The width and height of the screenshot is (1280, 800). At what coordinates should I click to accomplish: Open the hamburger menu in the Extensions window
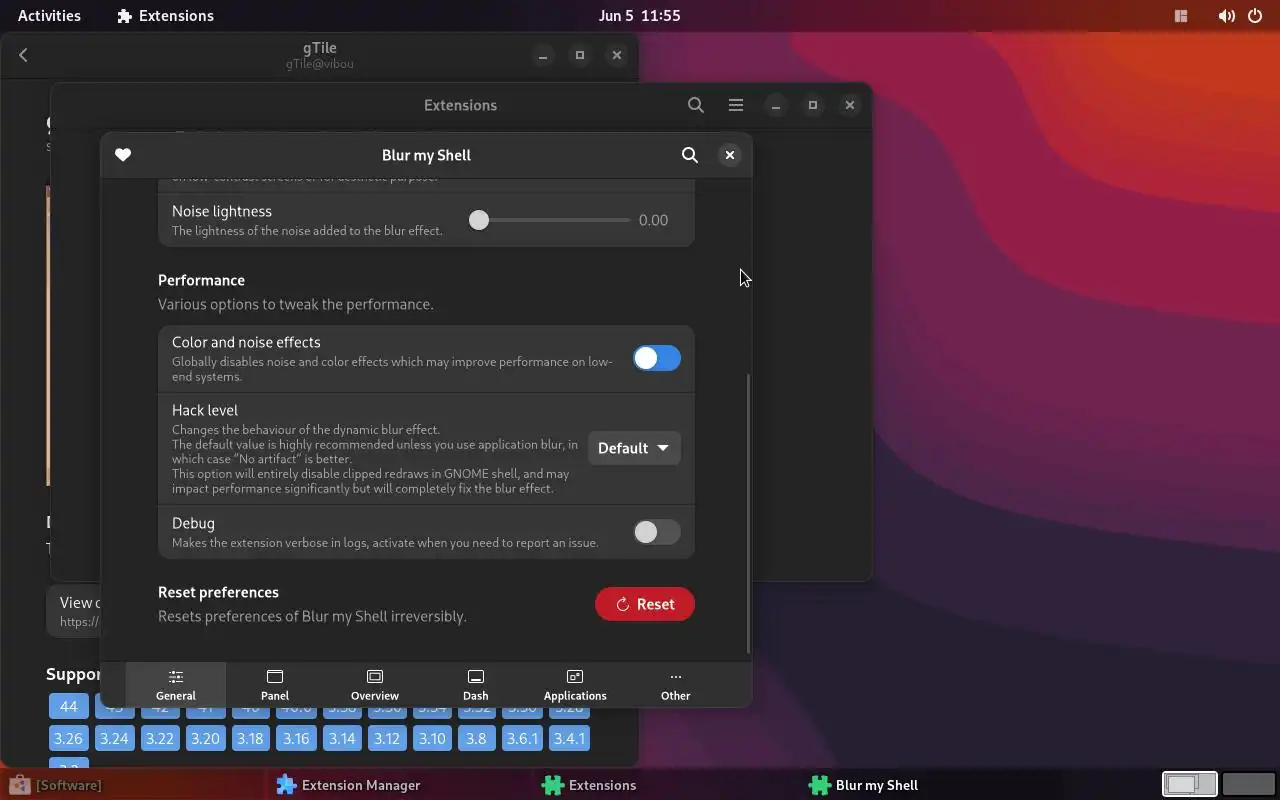(x=736, y=105)
